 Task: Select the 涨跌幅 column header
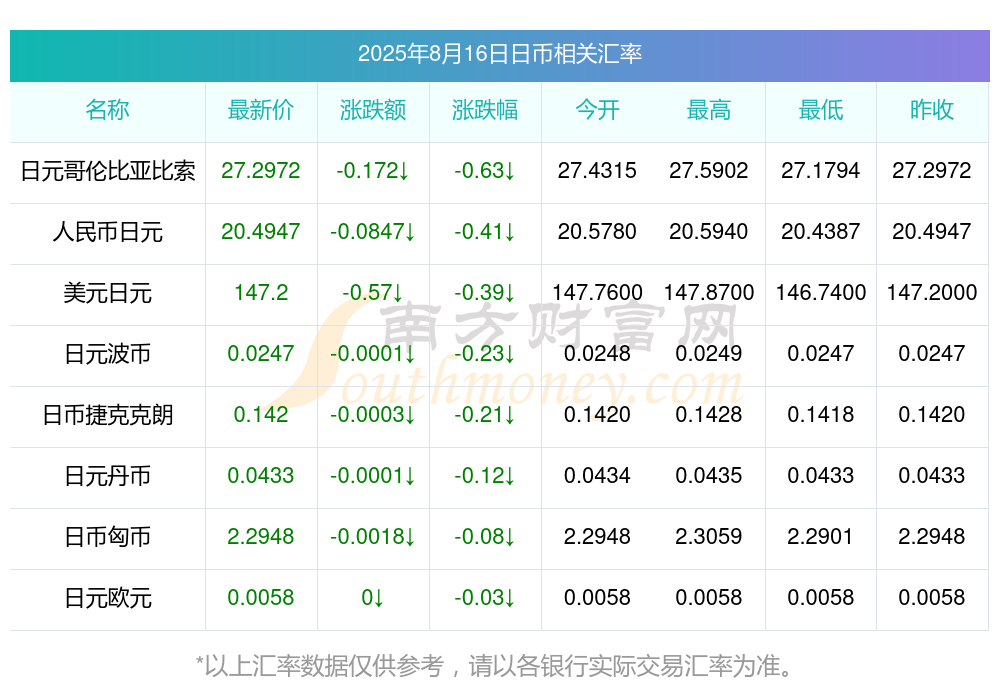pos(485,110)
